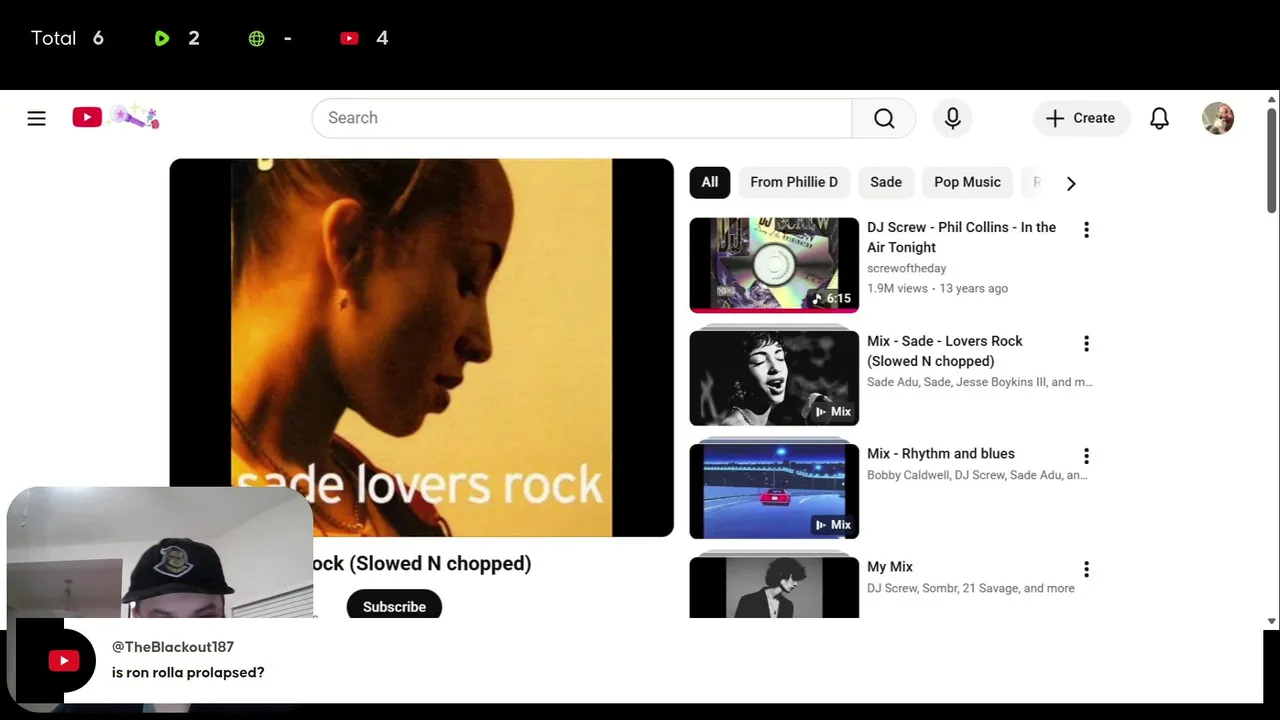Click the webcam overlay feed
The height and width of the screenshot is (720, 1280).
tap(160, 555)
